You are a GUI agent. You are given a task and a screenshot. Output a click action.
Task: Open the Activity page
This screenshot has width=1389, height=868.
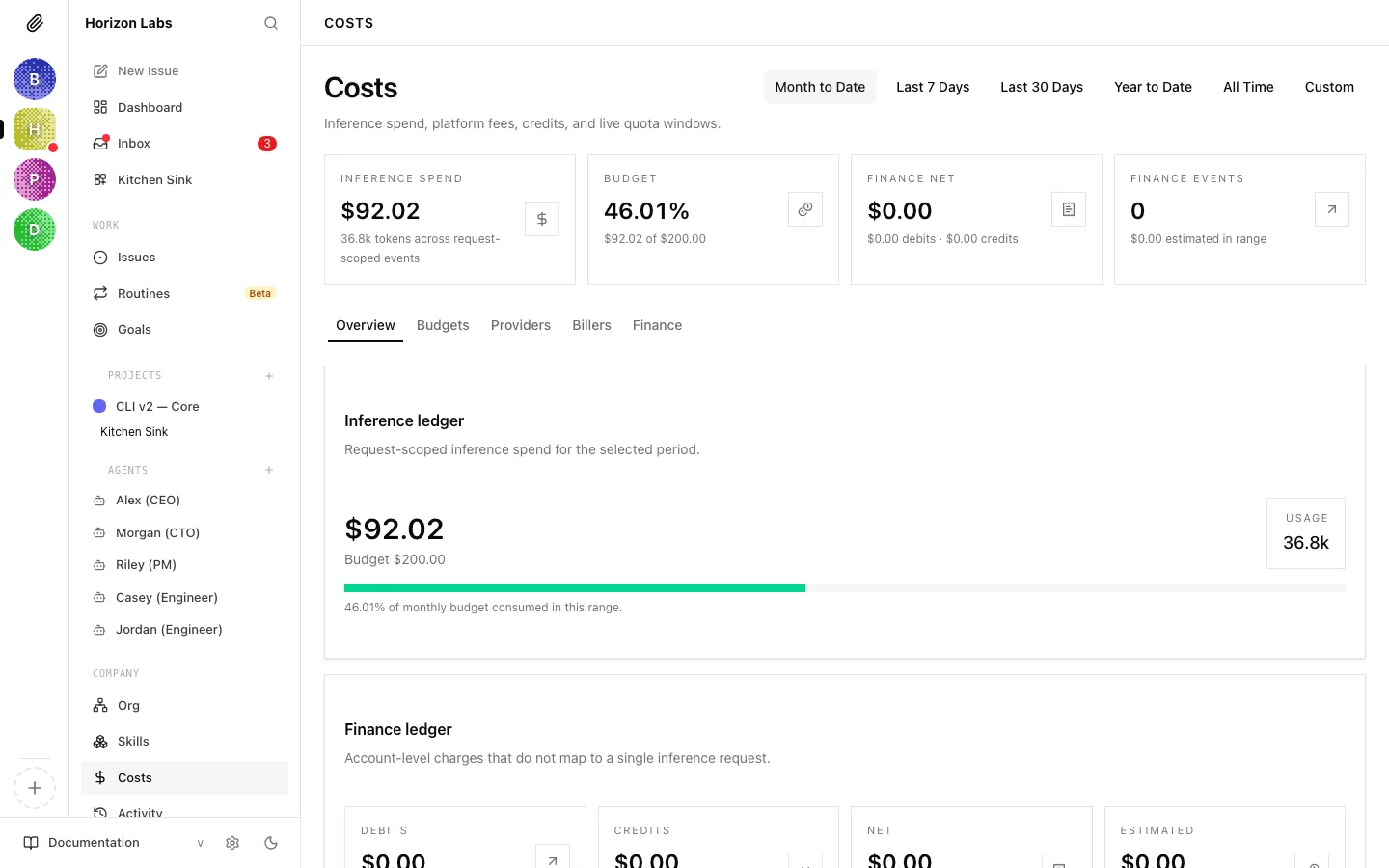click(185, 812)
